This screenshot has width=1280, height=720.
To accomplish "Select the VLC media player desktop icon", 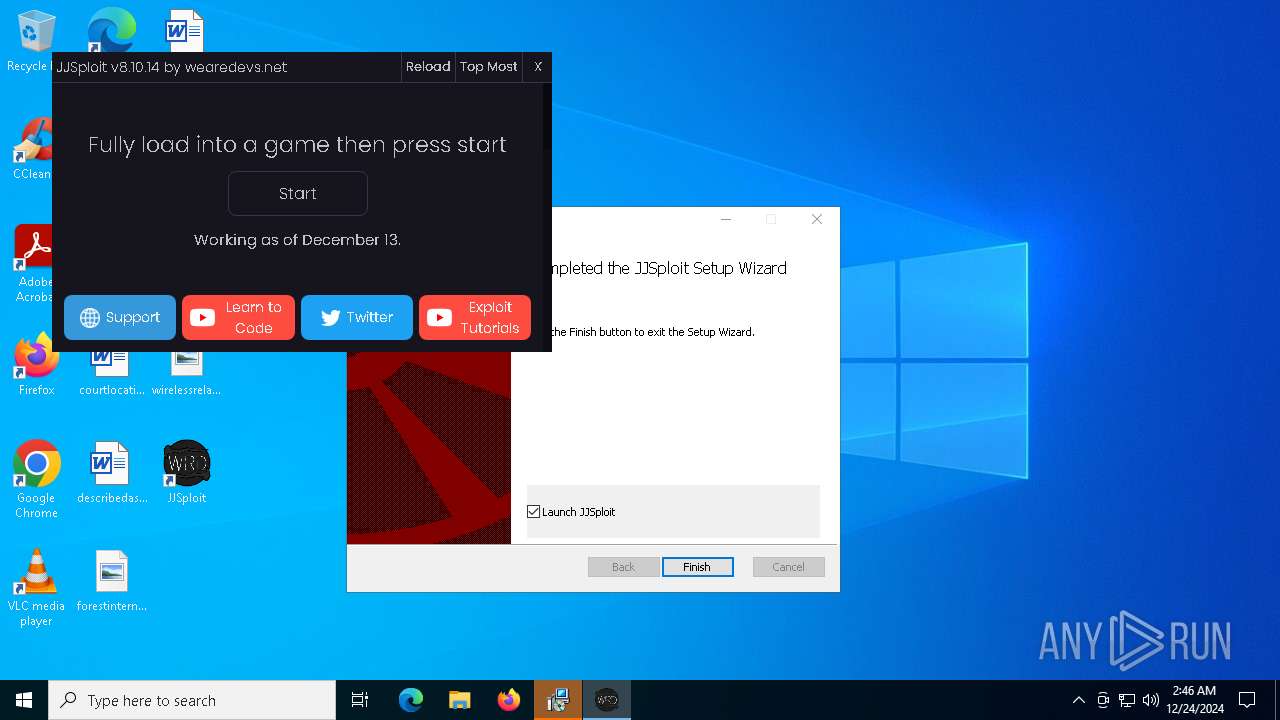I will coord(36,588).
